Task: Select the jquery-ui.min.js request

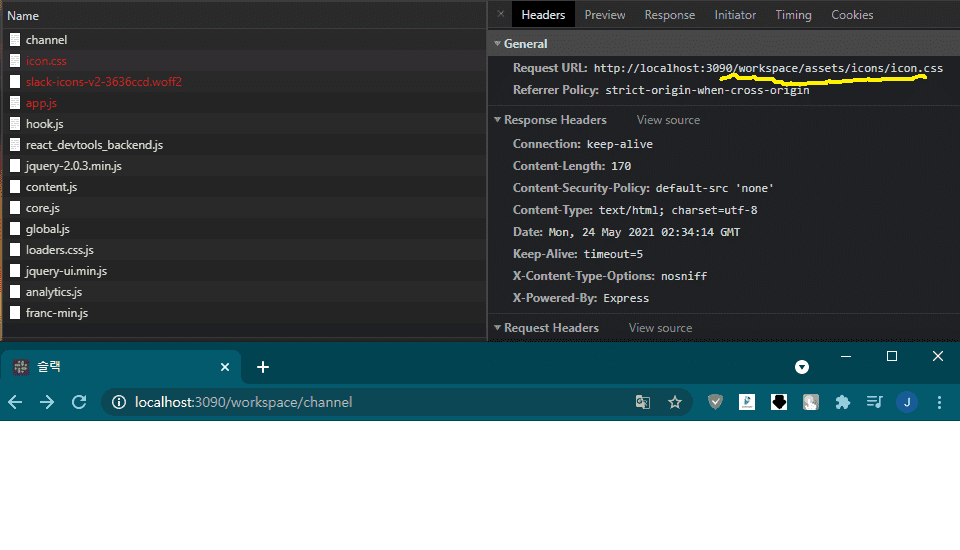Action: pos(244,271)
